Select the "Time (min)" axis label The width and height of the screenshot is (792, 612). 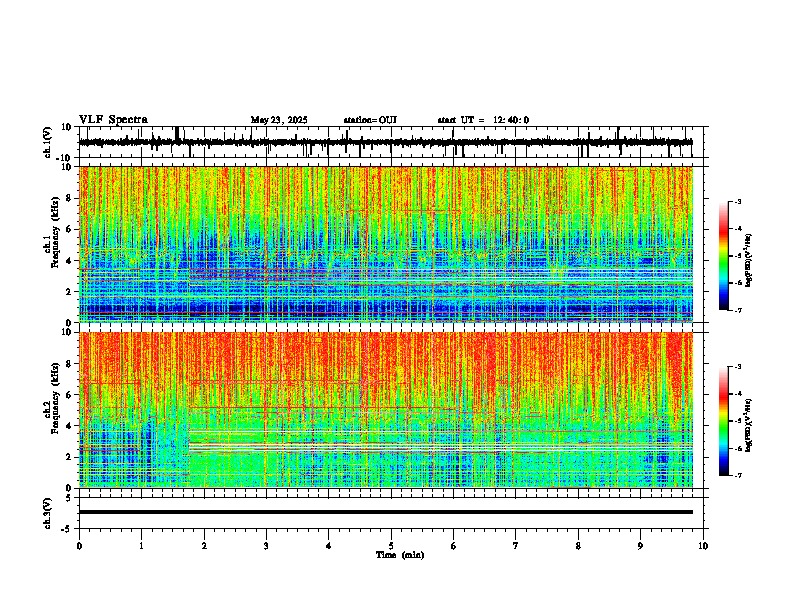[x=400, y=555]
